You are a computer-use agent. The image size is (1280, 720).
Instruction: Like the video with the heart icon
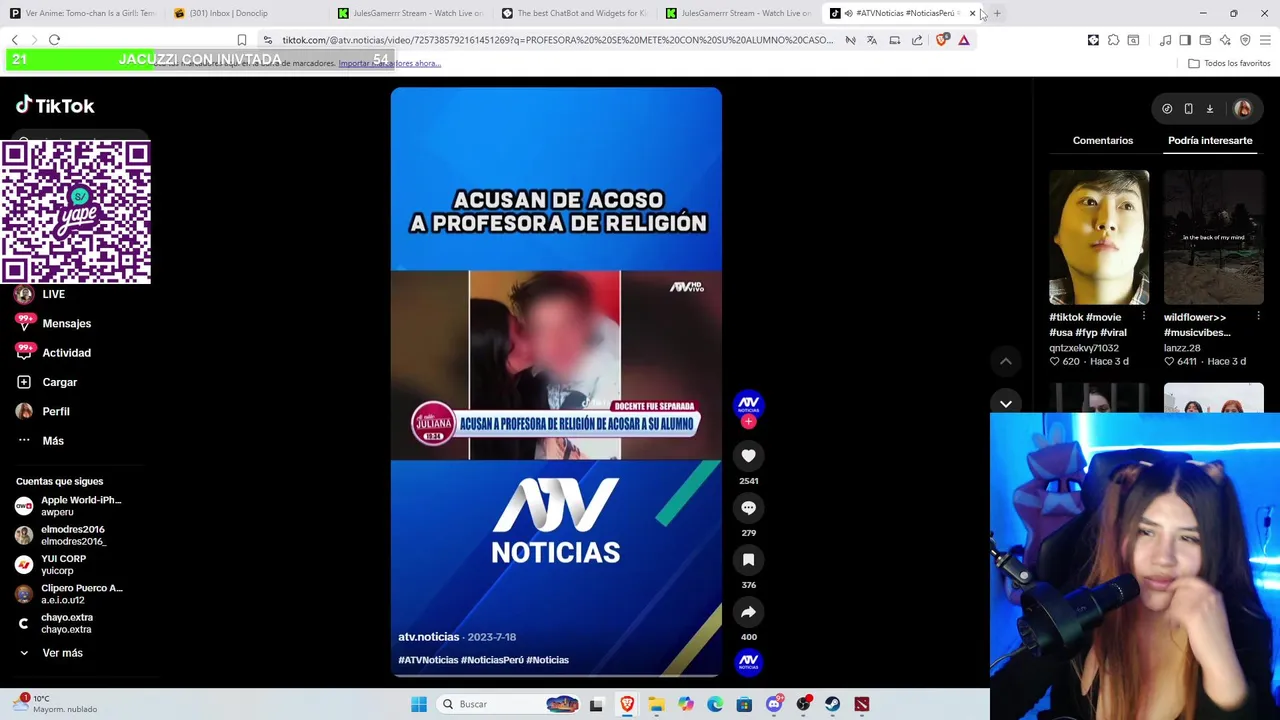tap(748, 455)
